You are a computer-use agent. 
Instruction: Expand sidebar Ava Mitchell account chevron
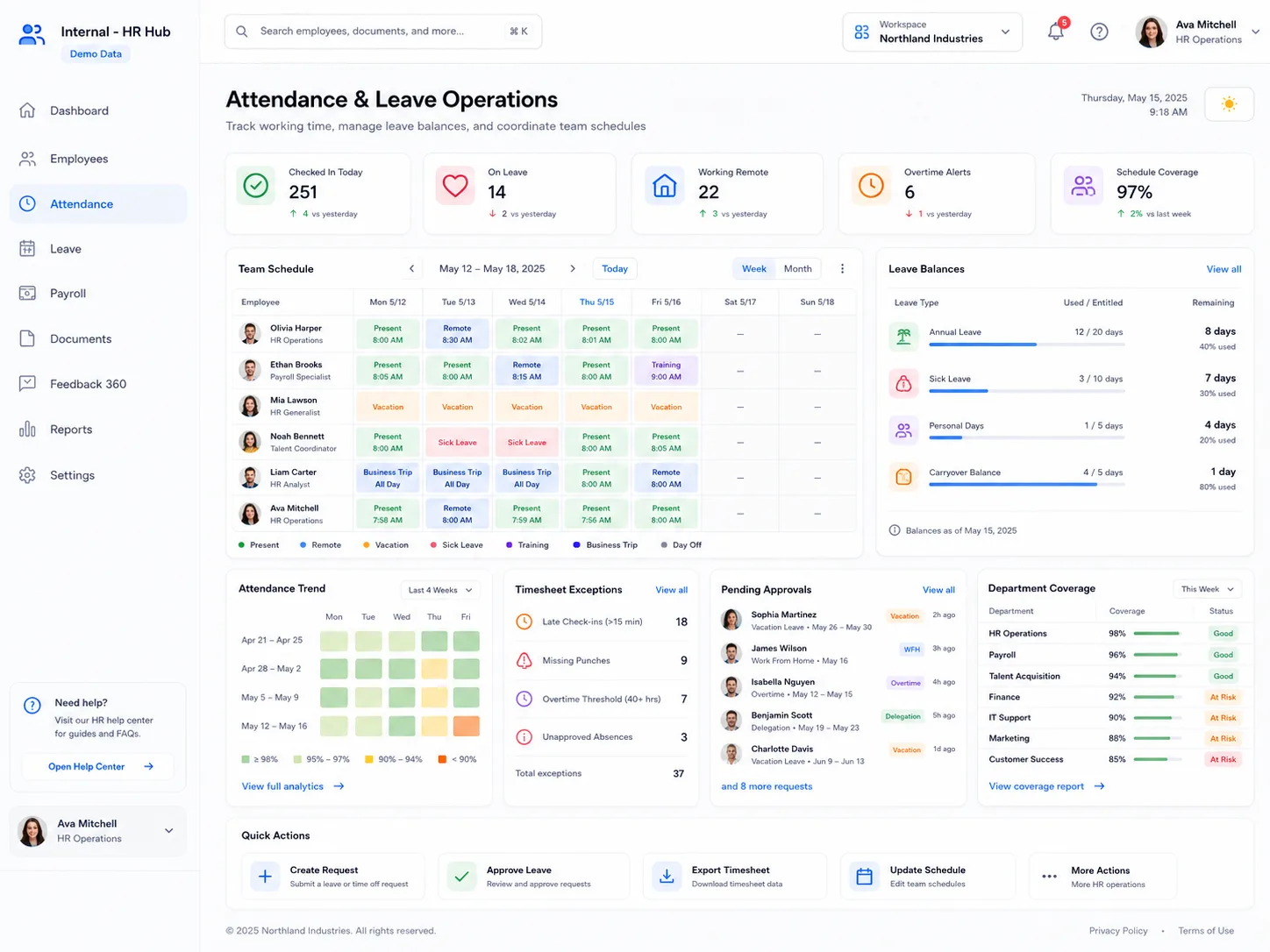coord(168,831)
